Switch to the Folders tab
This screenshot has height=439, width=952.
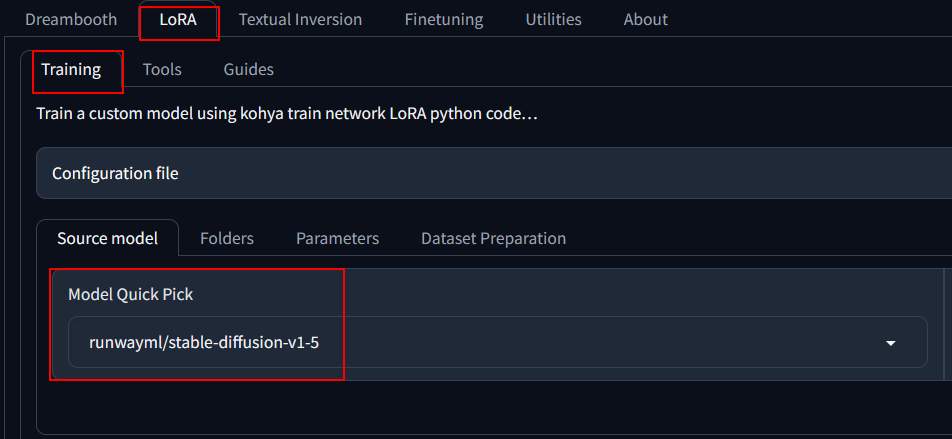(226, 238)
